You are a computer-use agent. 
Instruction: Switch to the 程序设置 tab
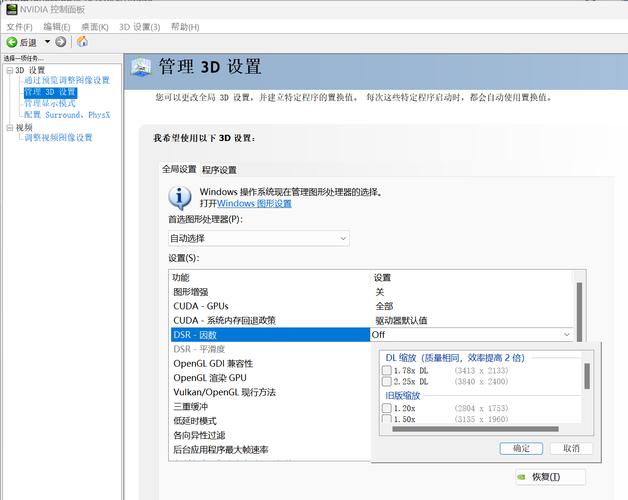[219, 170]
